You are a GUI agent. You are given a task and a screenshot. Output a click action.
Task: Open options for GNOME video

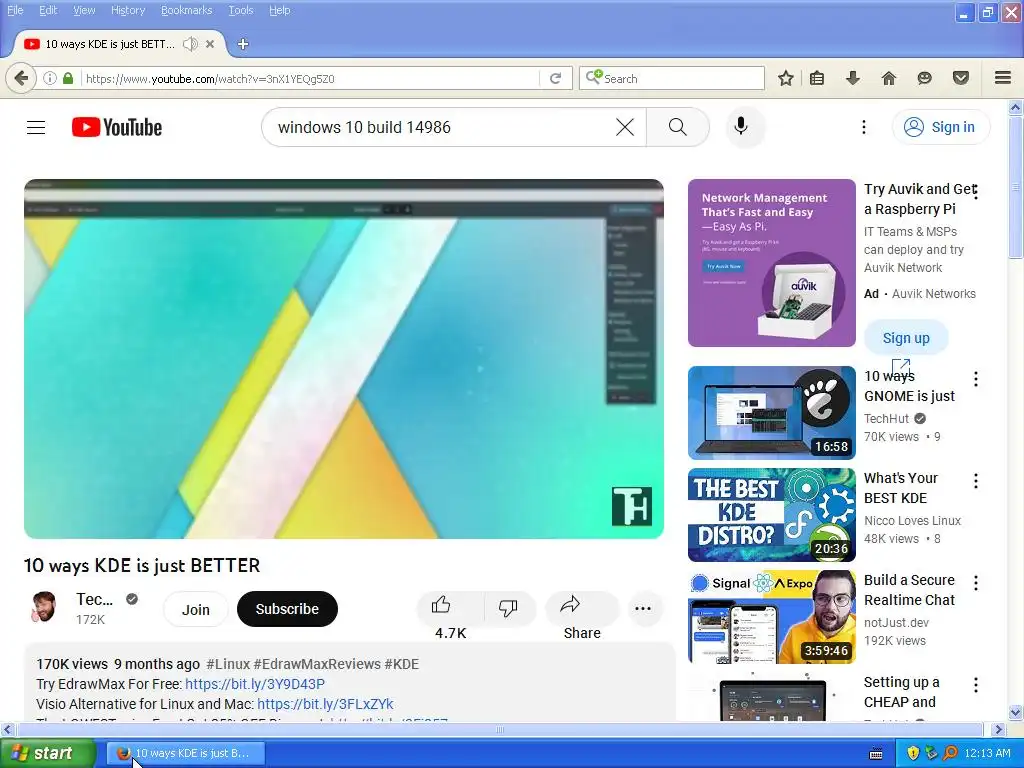(x=976, y=379)
